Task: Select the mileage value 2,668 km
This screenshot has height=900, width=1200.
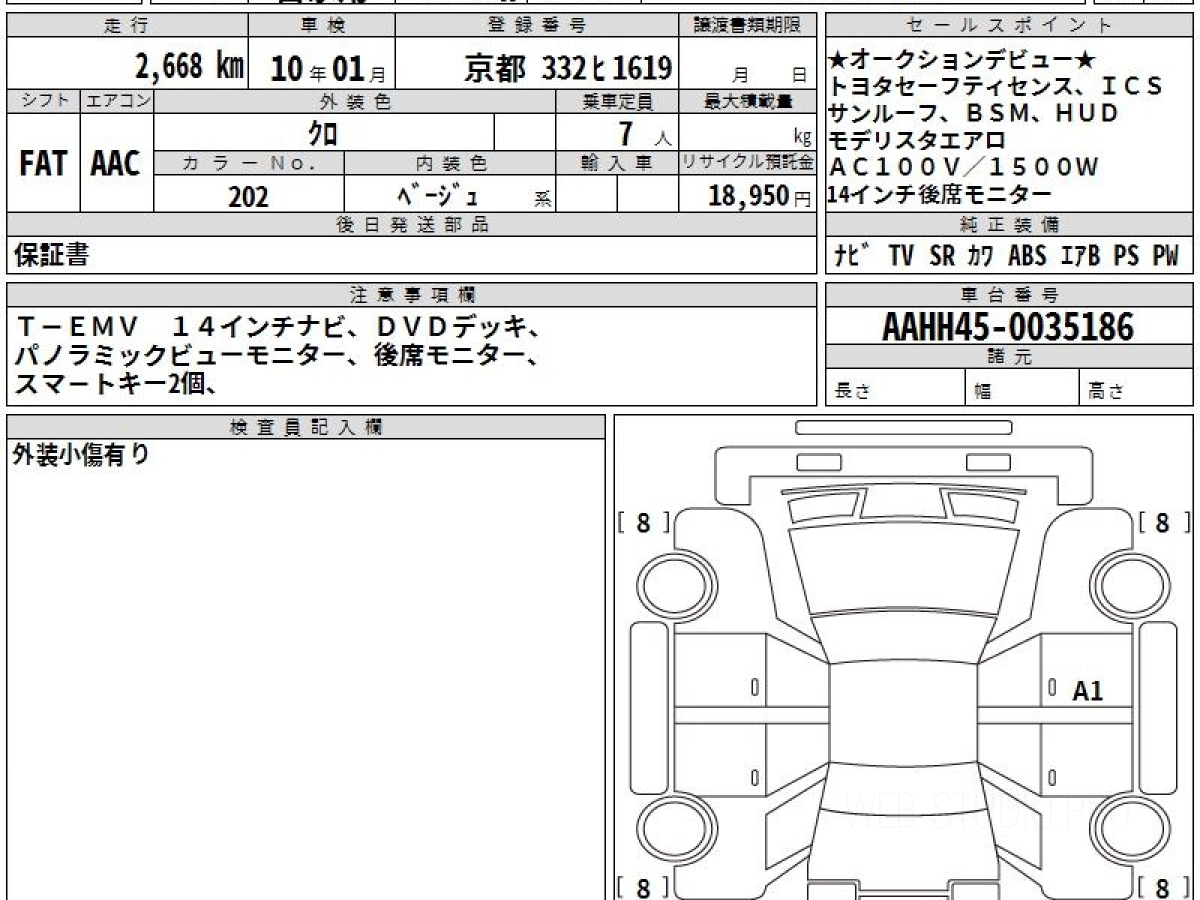Action: 189,66
